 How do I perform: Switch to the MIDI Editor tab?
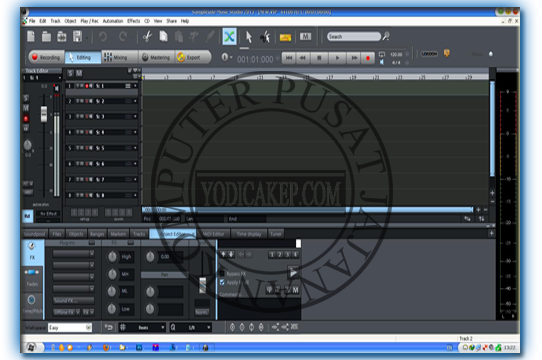point(213,234)
